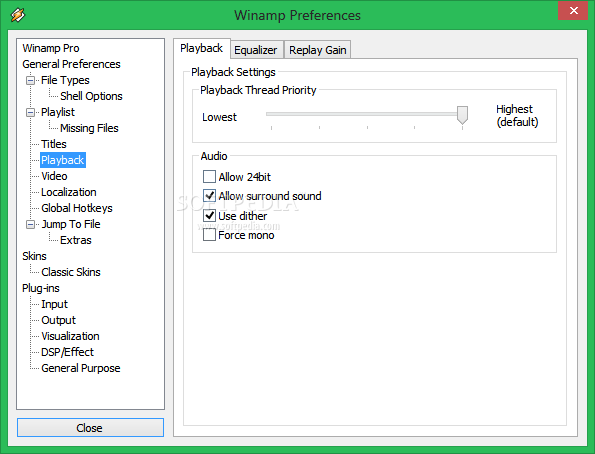This screenshot has height=454, width=595.
Task: Select Jump To File item
Action: click(71, 224)
